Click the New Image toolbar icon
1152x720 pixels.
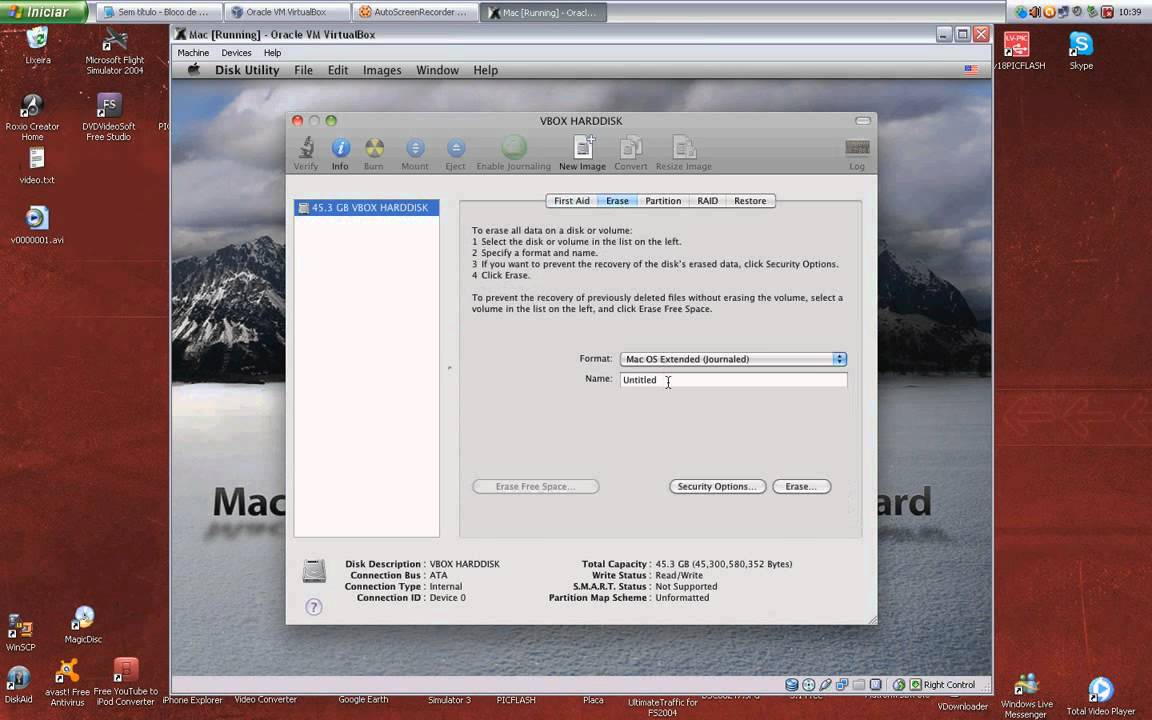click(x=583, y=147)
